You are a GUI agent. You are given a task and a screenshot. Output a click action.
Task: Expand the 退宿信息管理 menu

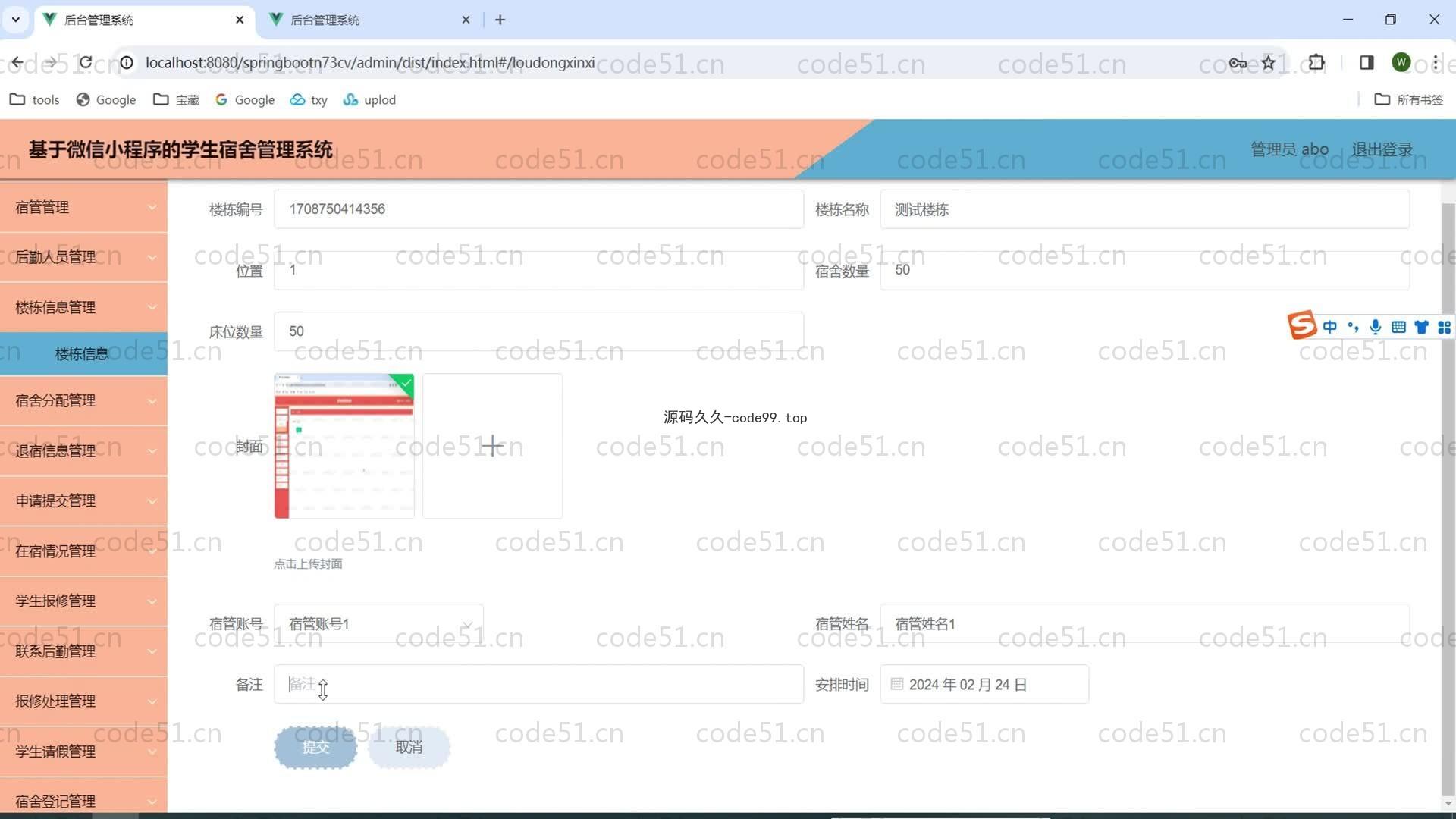[x=83, y=450]
